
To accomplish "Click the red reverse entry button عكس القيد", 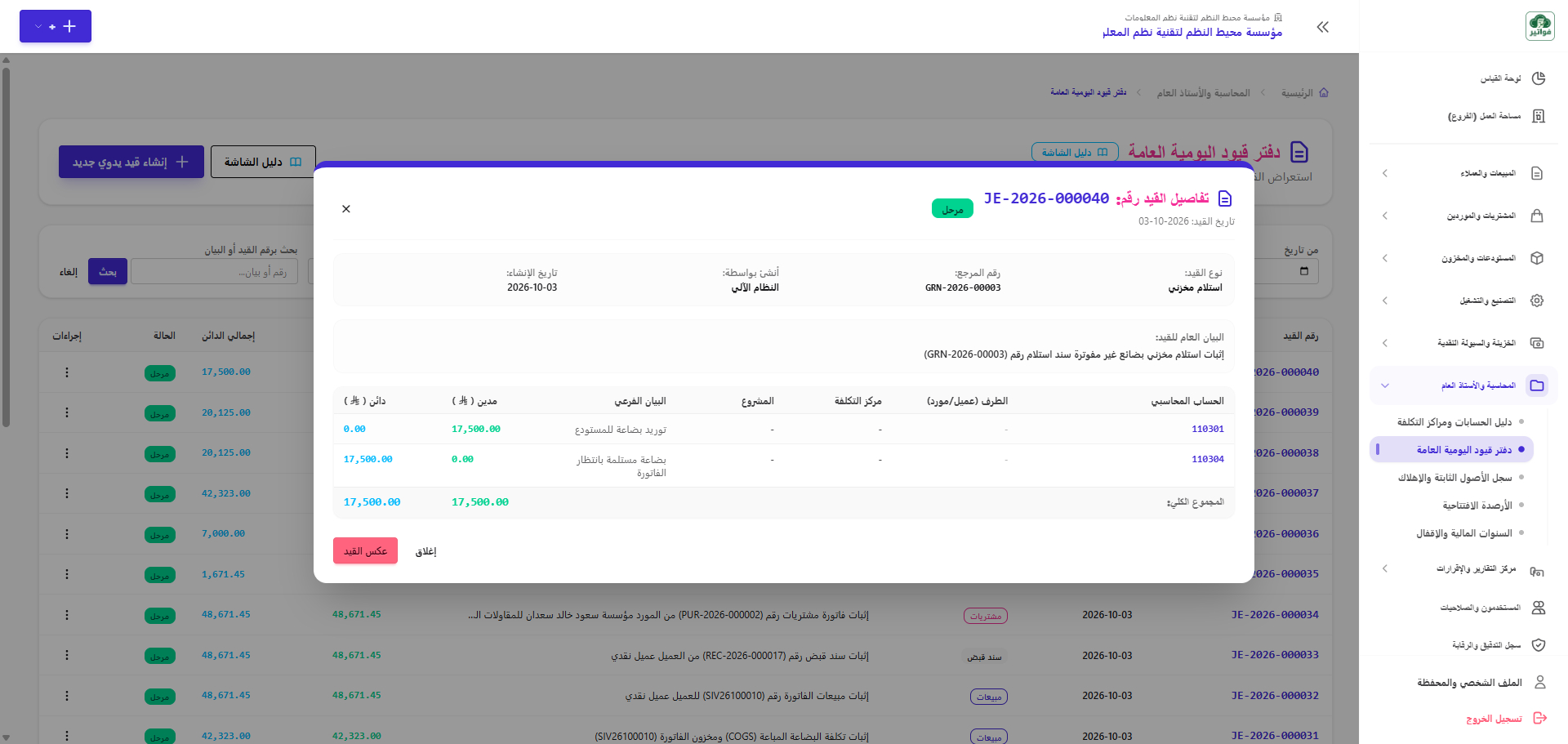I will click(x=365, y=551).
